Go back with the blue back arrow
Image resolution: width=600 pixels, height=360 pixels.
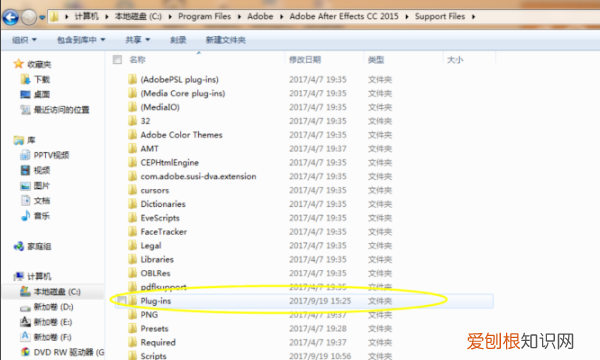(x=10, y=17)
